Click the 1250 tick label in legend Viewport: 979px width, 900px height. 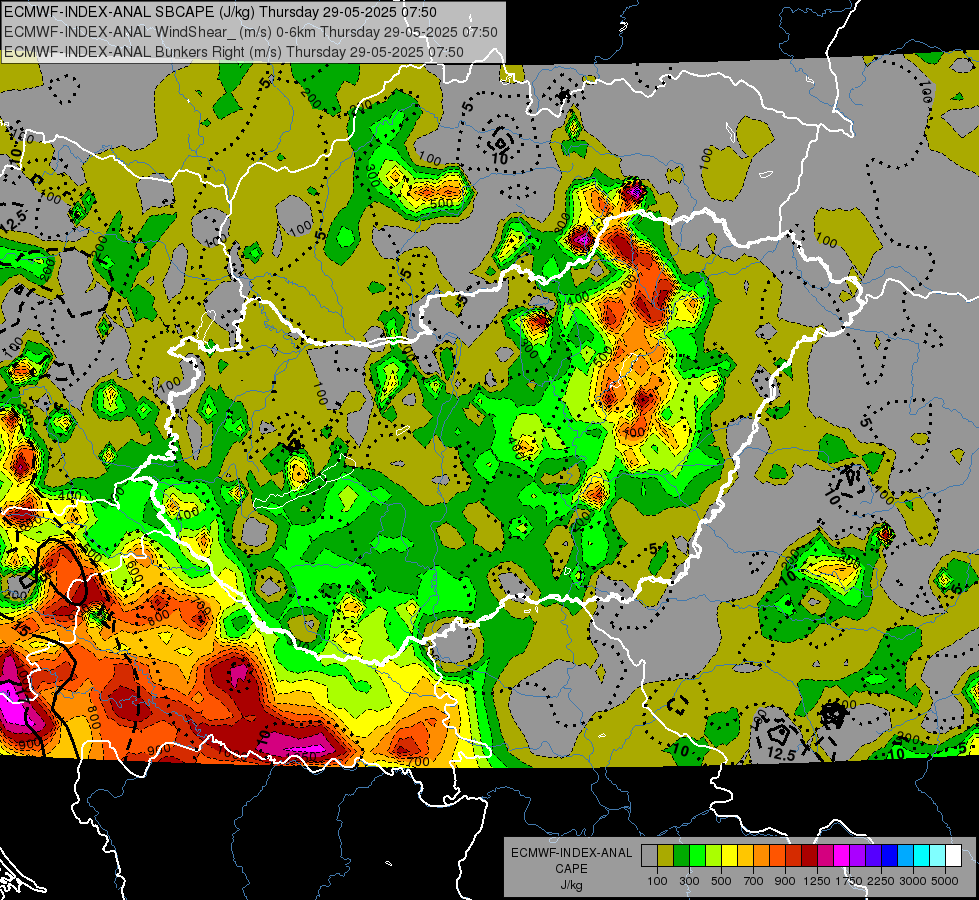817,881
